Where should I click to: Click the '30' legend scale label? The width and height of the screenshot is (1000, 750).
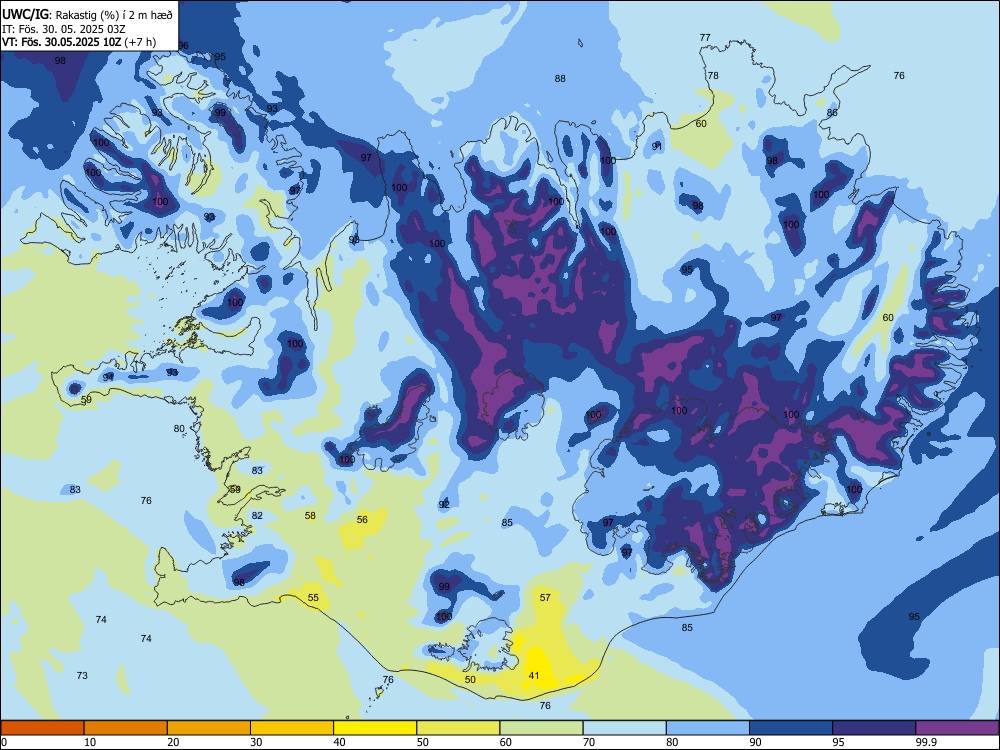point(256,742)
